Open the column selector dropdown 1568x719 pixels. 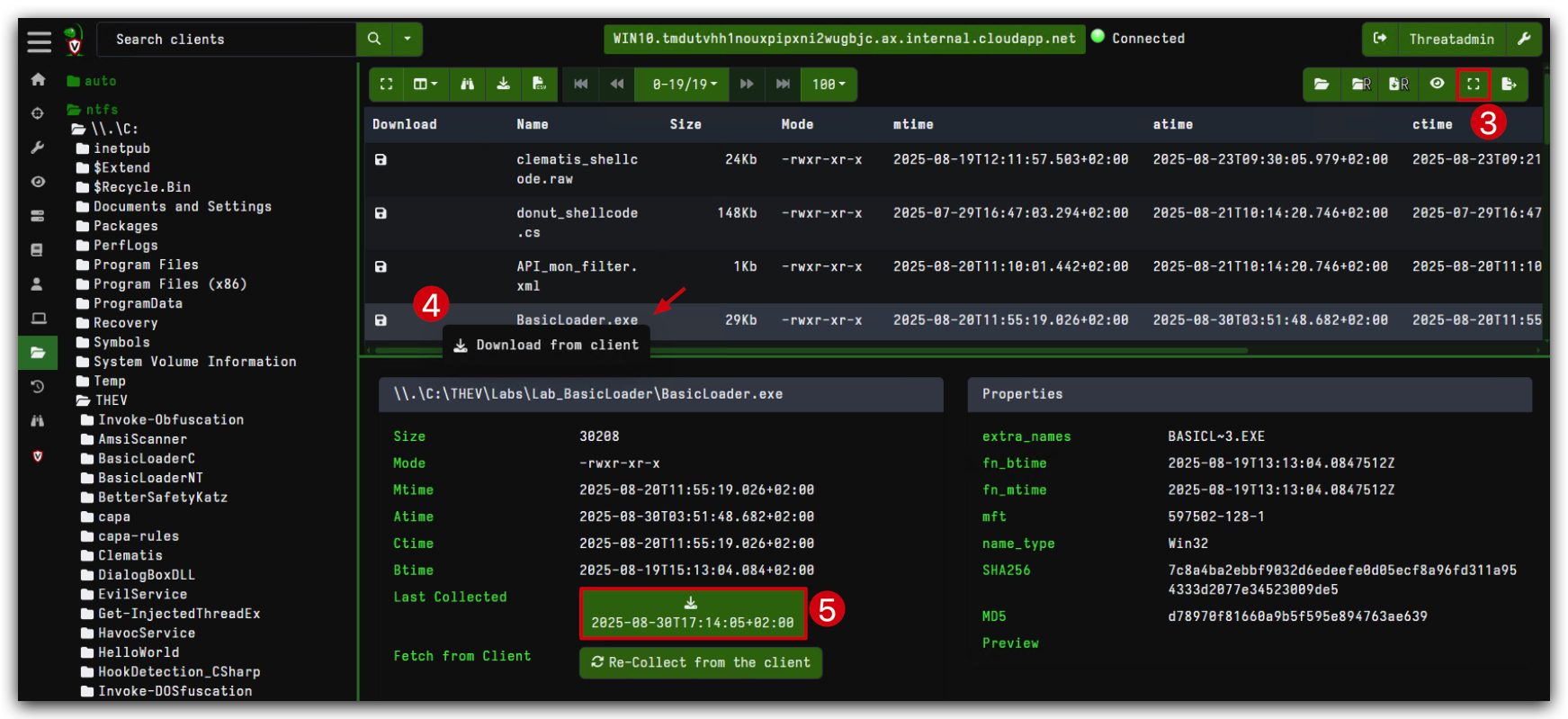click(x=425, y=84)
